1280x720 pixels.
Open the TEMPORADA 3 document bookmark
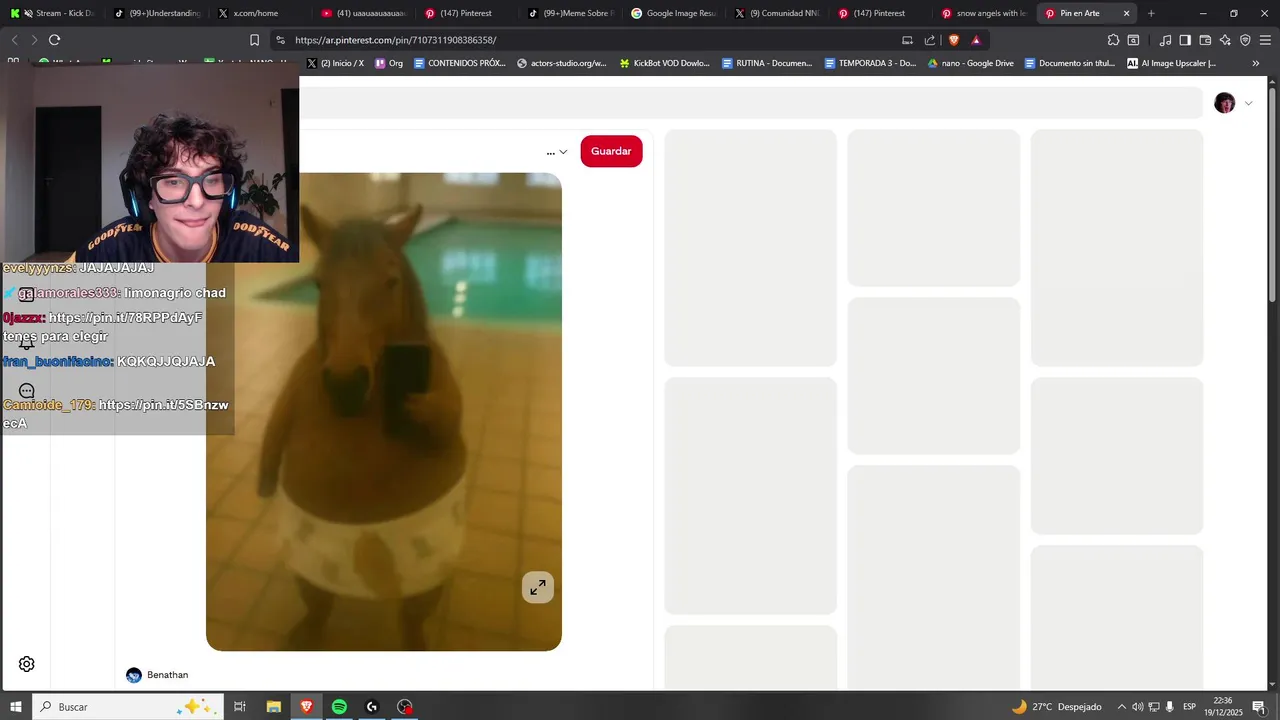coord(870,63)
